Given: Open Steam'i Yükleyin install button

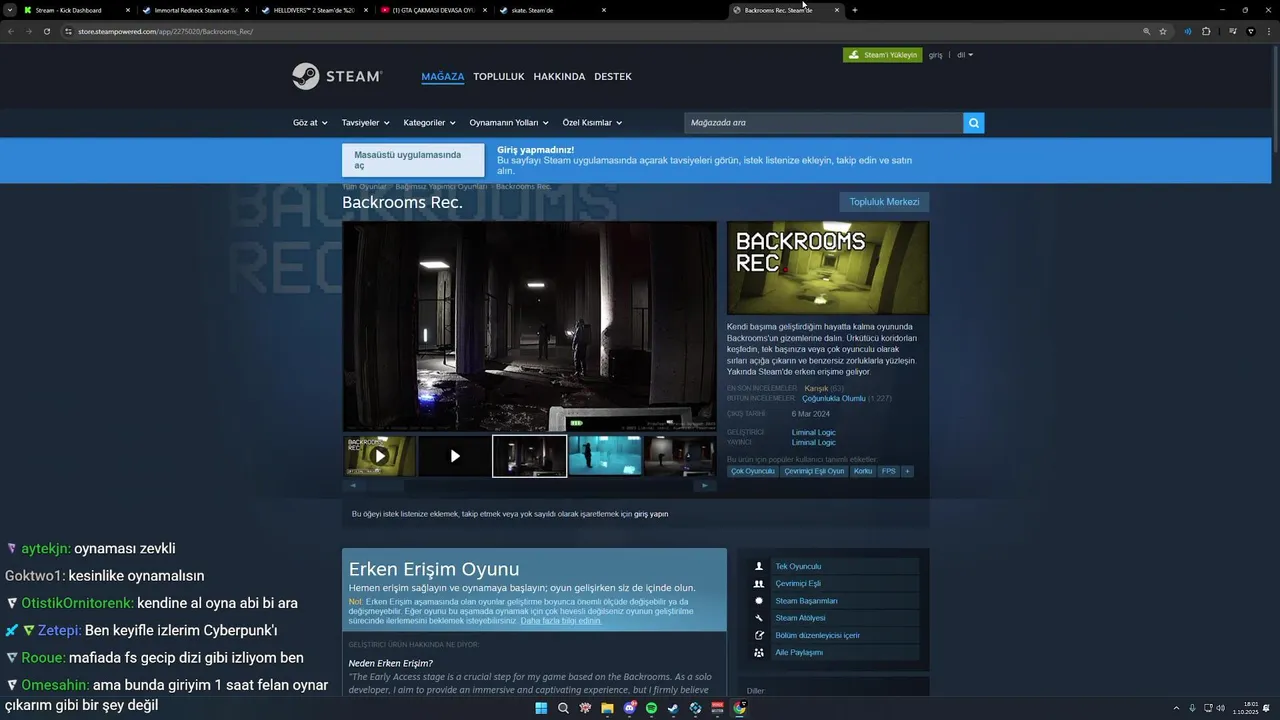Looking at the screenshot, I should 882,55.
